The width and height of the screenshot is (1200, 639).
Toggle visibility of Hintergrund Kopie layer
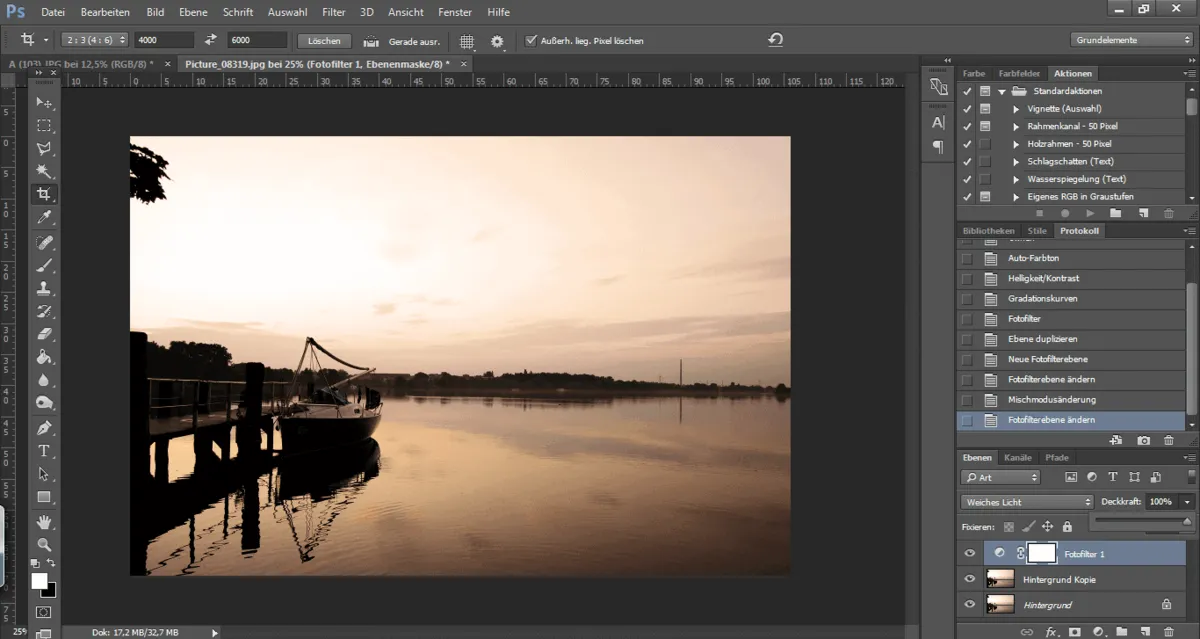click(x=968, y=578)
